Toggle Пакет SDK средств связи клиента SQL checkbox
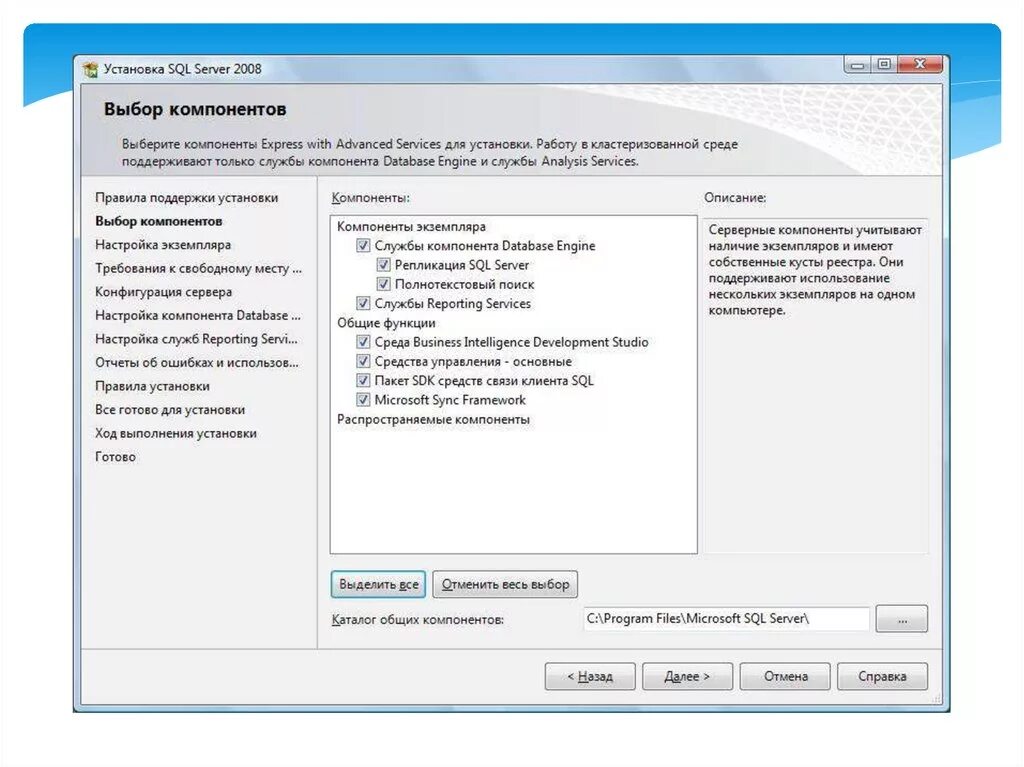 [363, 380]
